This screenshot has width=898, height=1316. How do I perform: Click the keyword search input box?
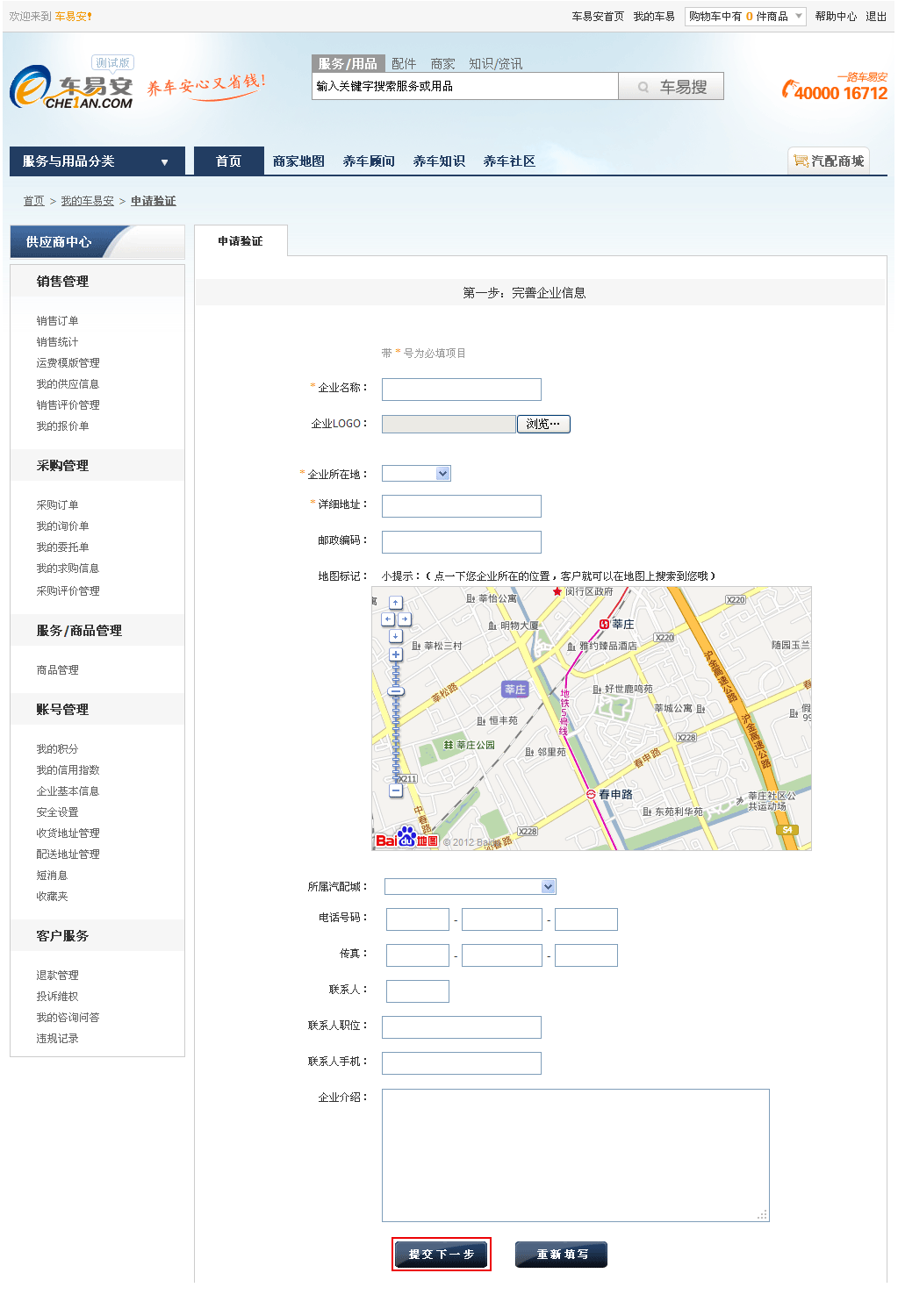coord(465,86)
